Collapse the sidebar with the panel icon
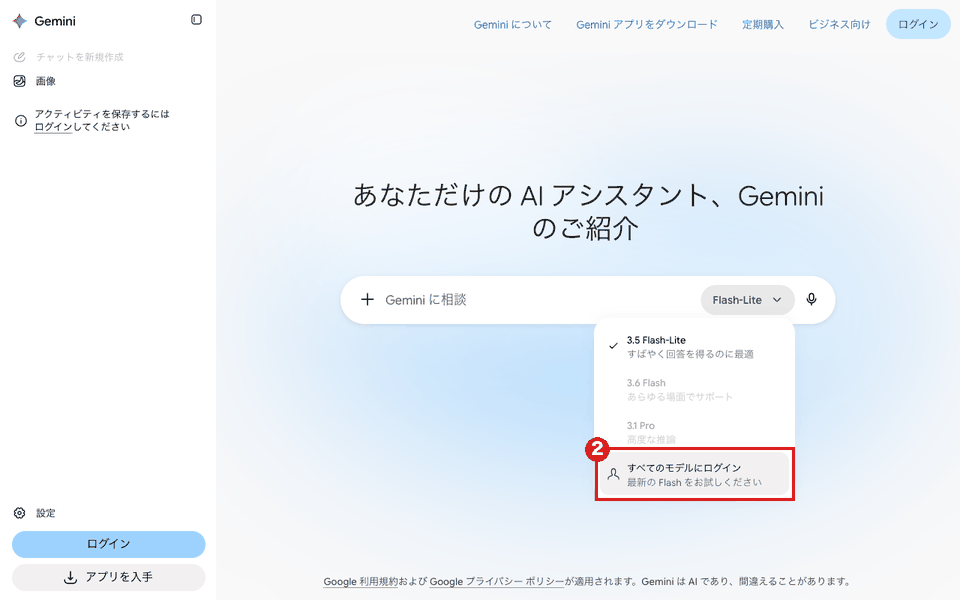960x600 pixels. click(196, 20)
